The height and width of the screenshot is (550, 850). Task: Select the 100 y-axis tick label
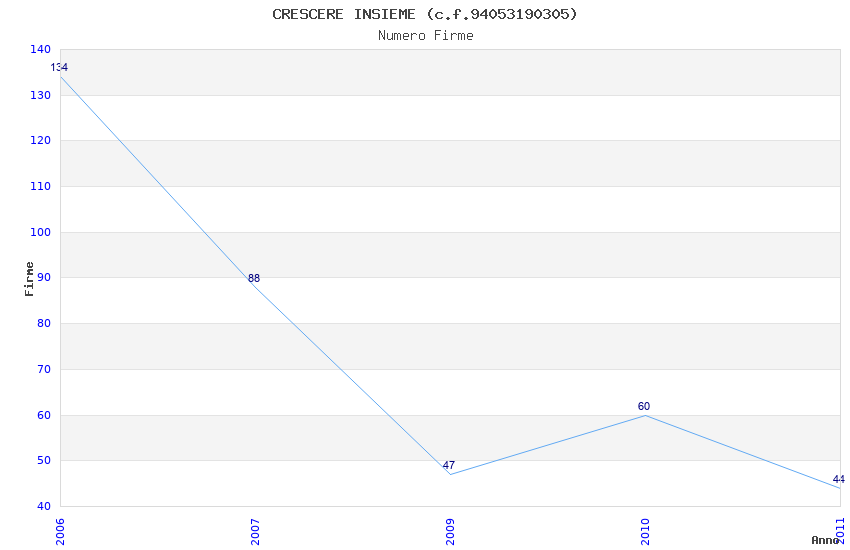pos(40,232)
